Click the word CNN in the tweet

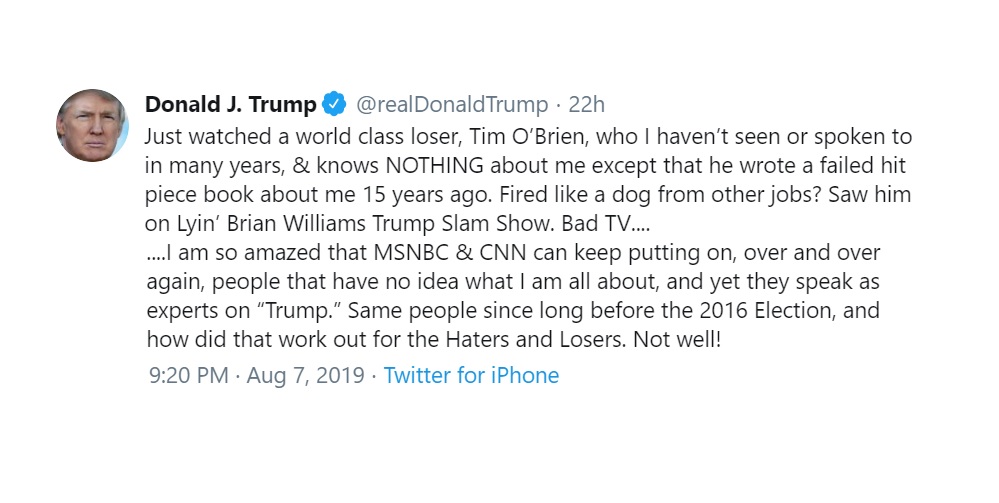[503, 253]
